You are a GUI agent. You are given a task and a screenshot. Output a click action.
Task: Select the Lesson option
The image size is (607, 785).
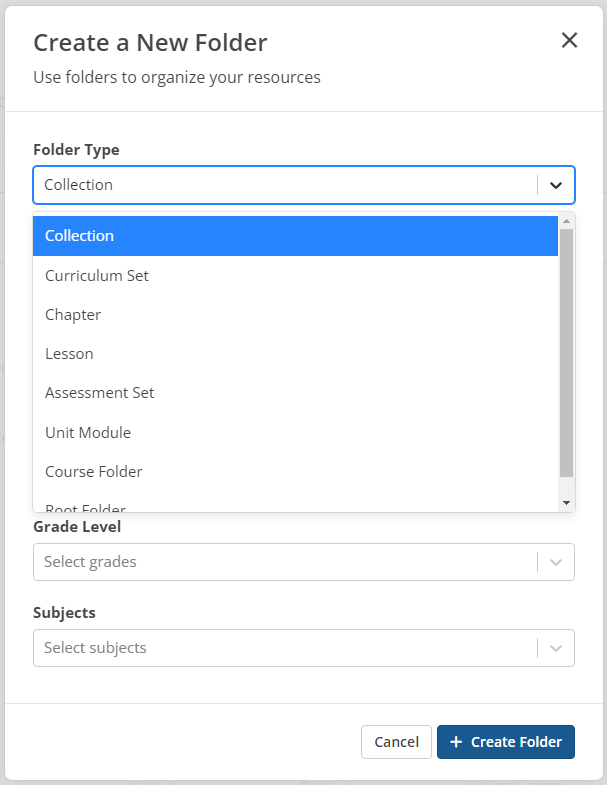click(295, 353)
